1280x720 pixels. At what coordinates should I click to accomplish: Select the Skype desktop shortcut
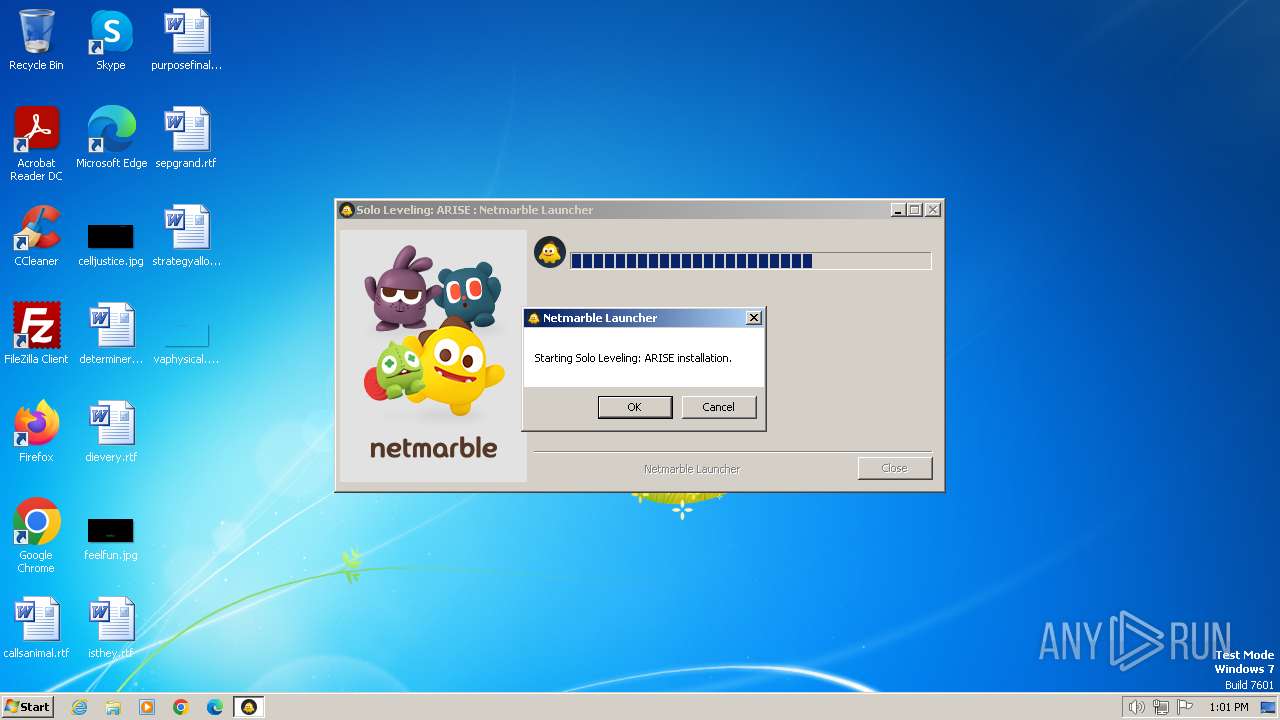110,40
